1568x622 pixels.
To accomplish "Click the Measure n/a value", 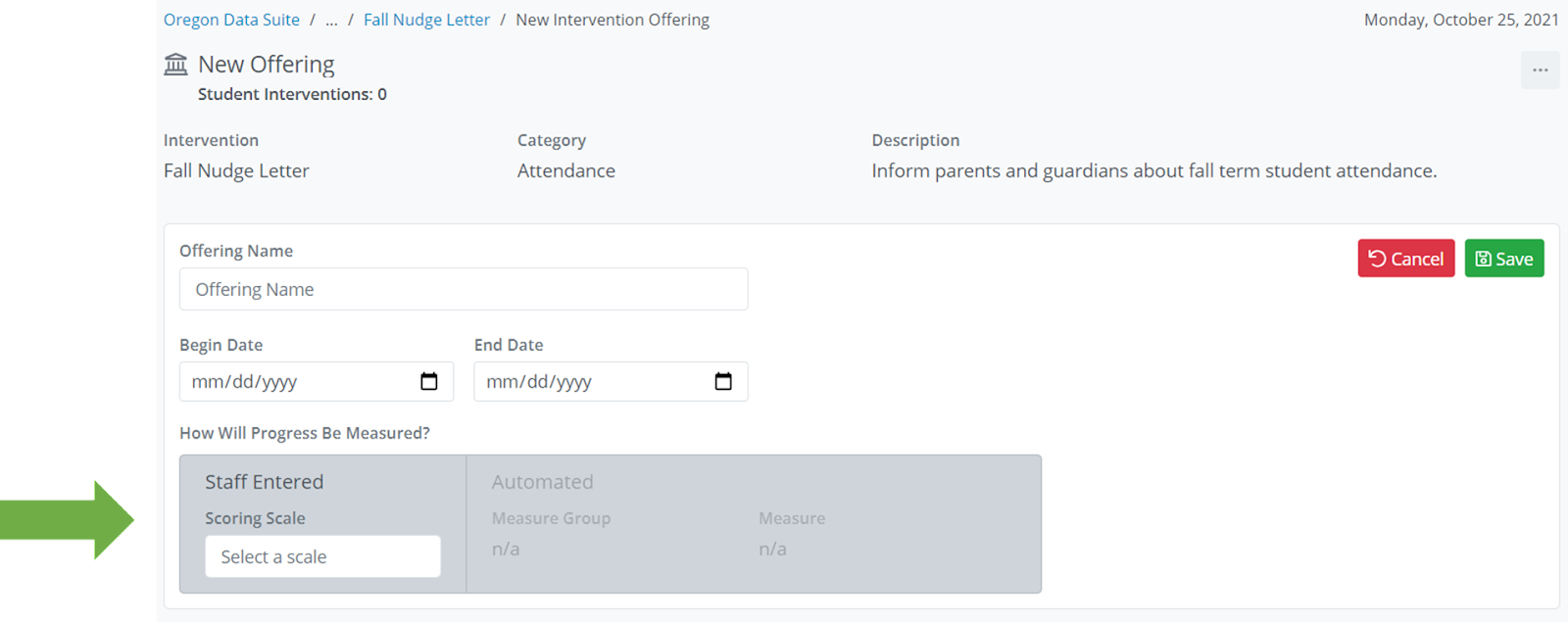I will (x=772, y=549).
